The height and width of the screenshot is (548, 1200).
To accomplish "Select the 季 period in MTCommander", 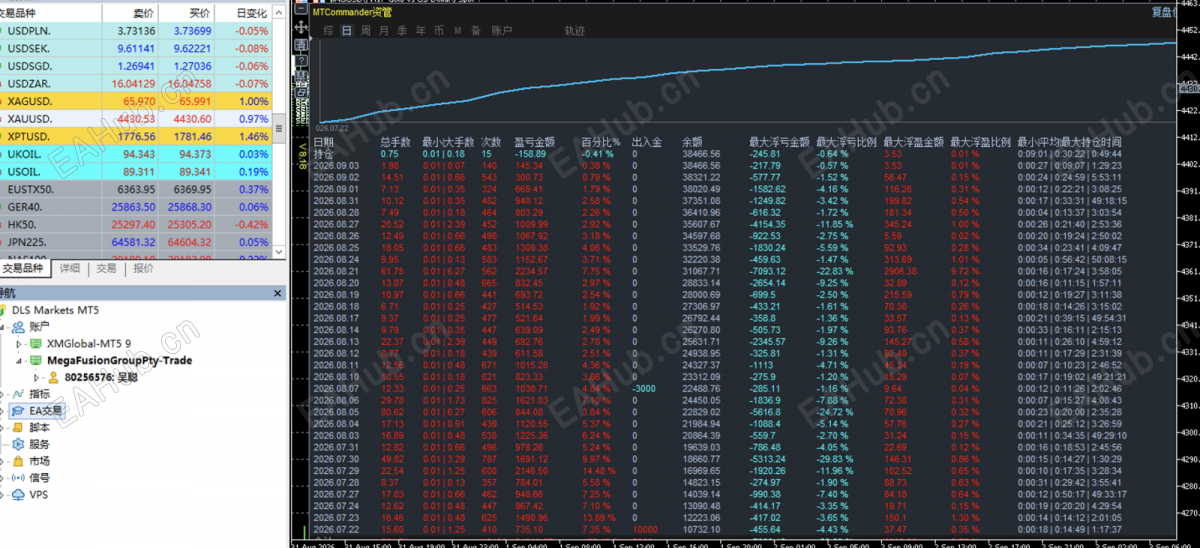I will [402, 31].
